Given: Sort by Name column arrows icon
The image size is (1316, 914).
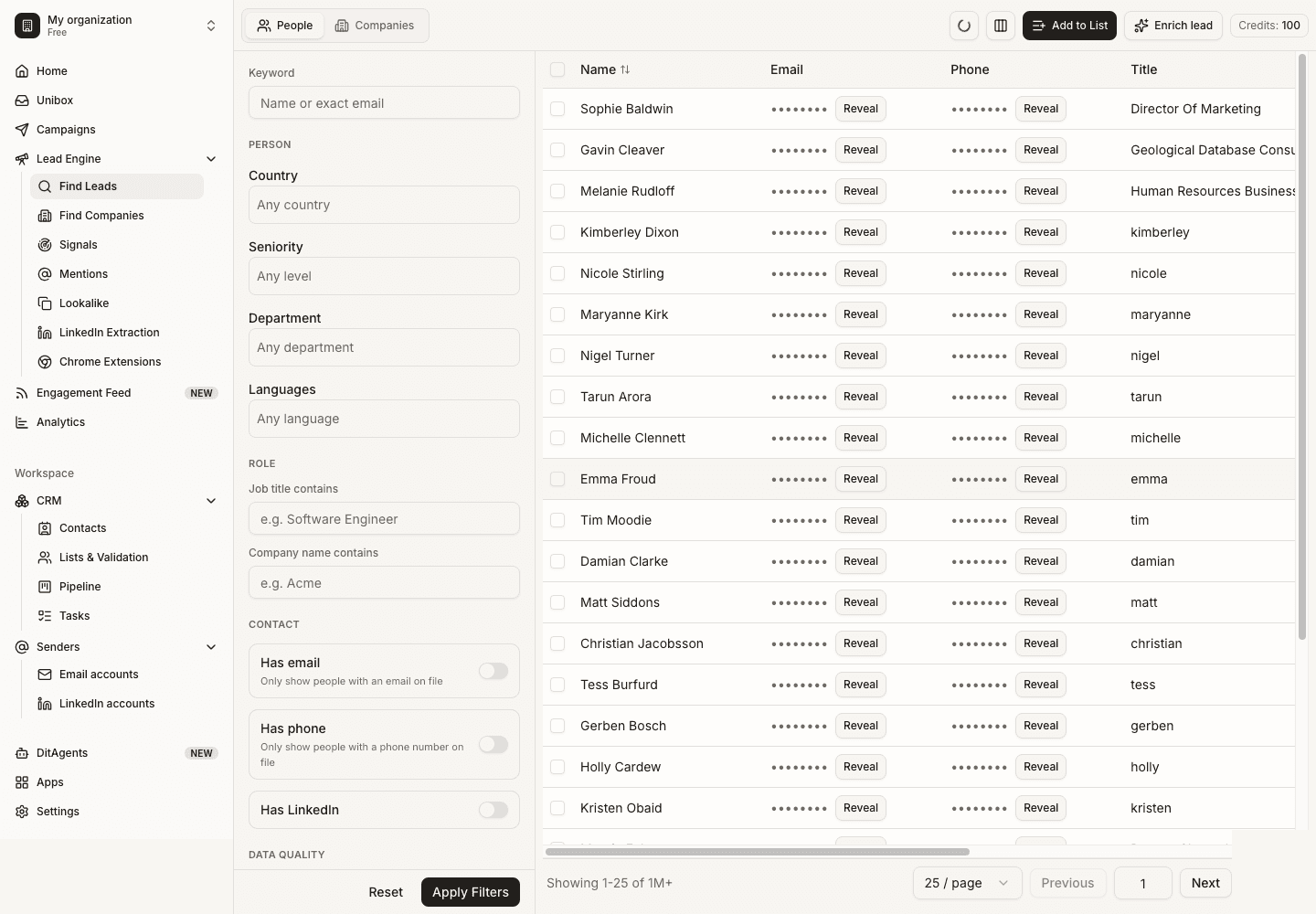Looking at the screenshot, I should coord(625,69).
